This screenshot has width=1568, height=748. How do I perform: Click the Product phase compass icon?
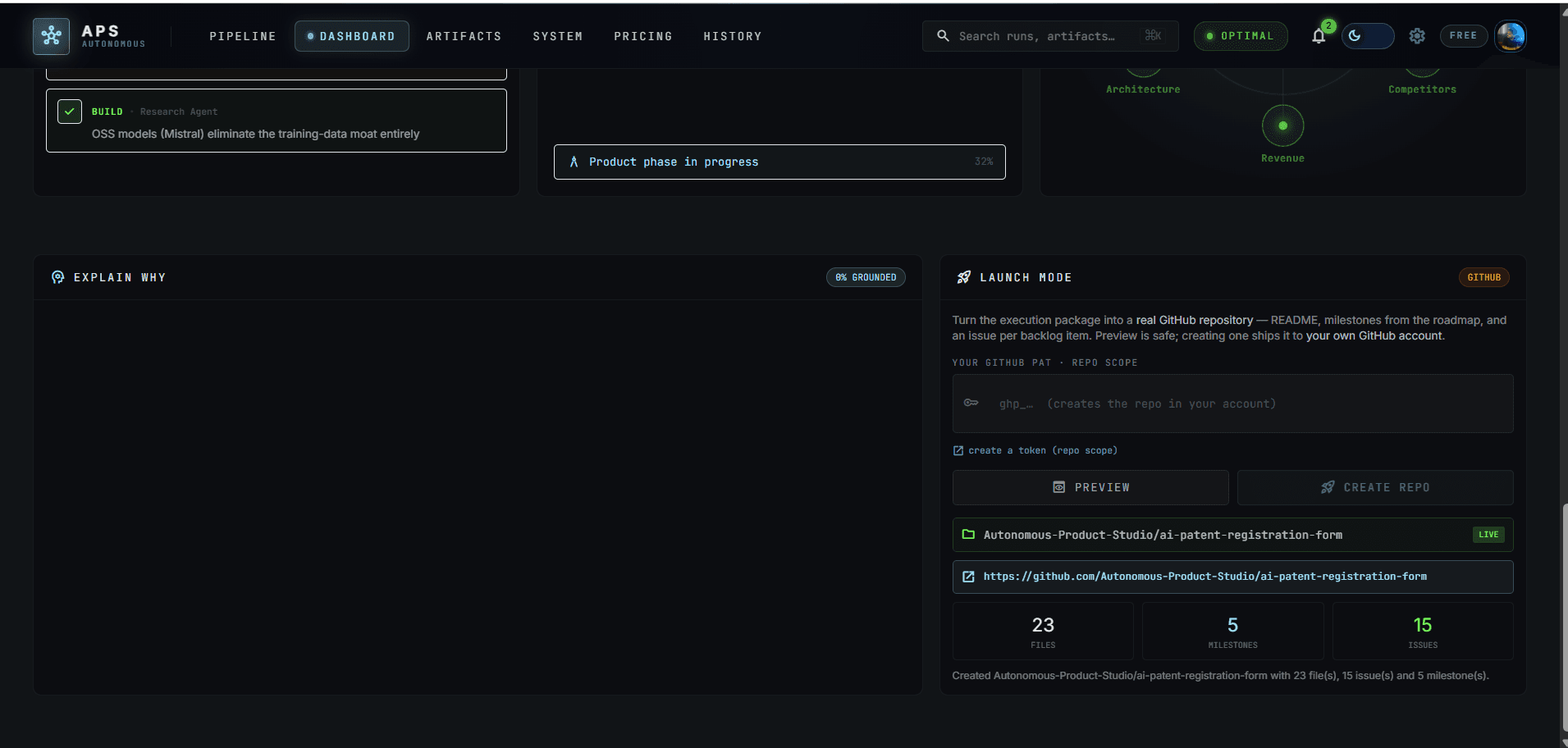point(574,162)
